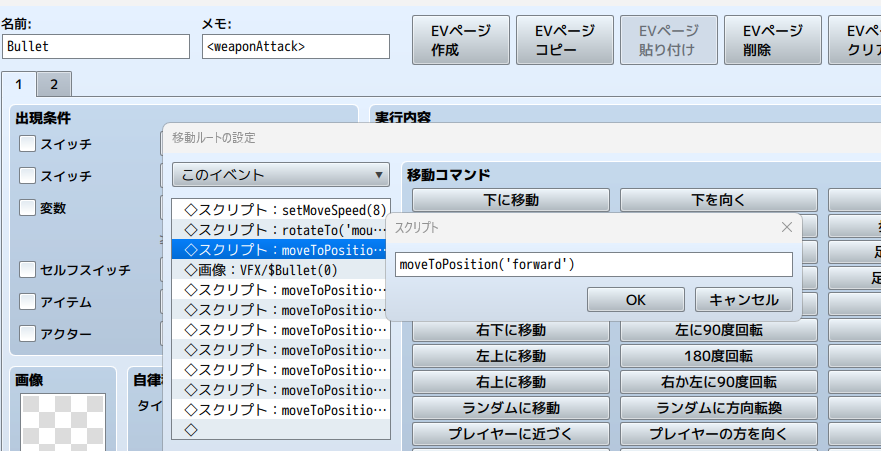This screenshot has height=451, width=881.
Task: Click the メモ field with weaponAttack
Action: (295, 46)
